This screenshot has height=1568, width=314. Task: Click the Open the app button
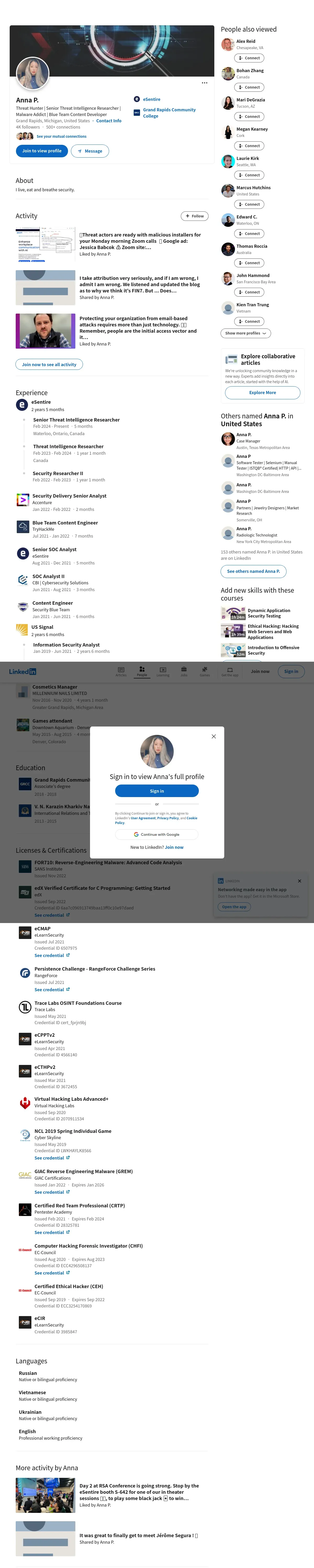point(234,907)
